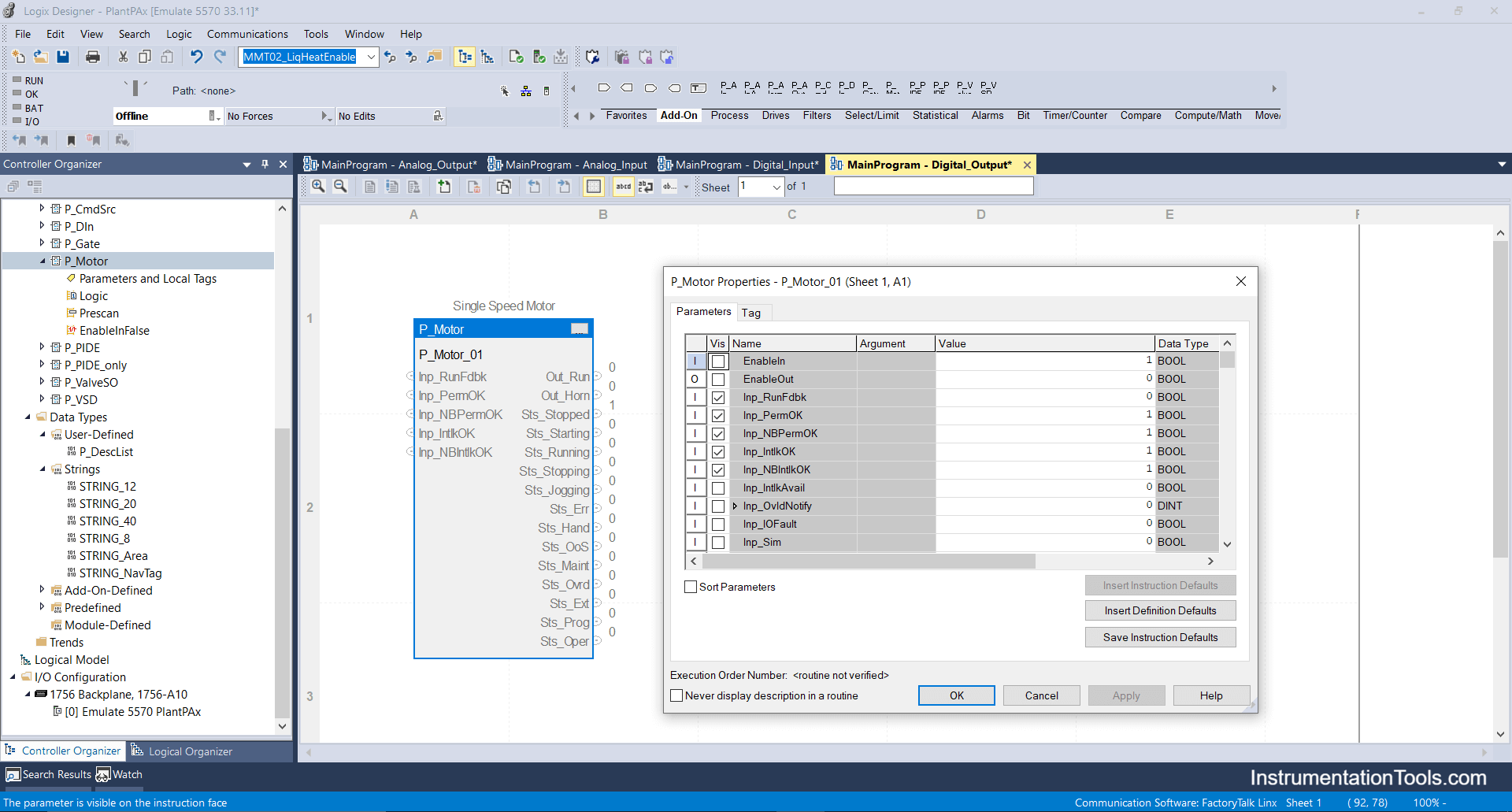This screenshot has height=812, width=1512.
Task: Uncheck visibility for Inp_IntlkOK
Action: coord(718,452)
